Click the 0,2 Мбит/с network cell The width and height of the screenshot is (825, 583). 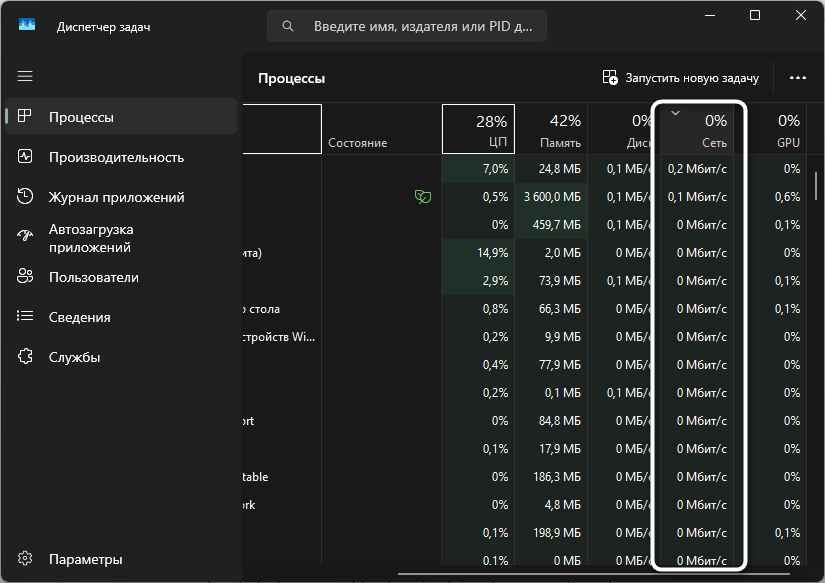(x=697, y=168)
